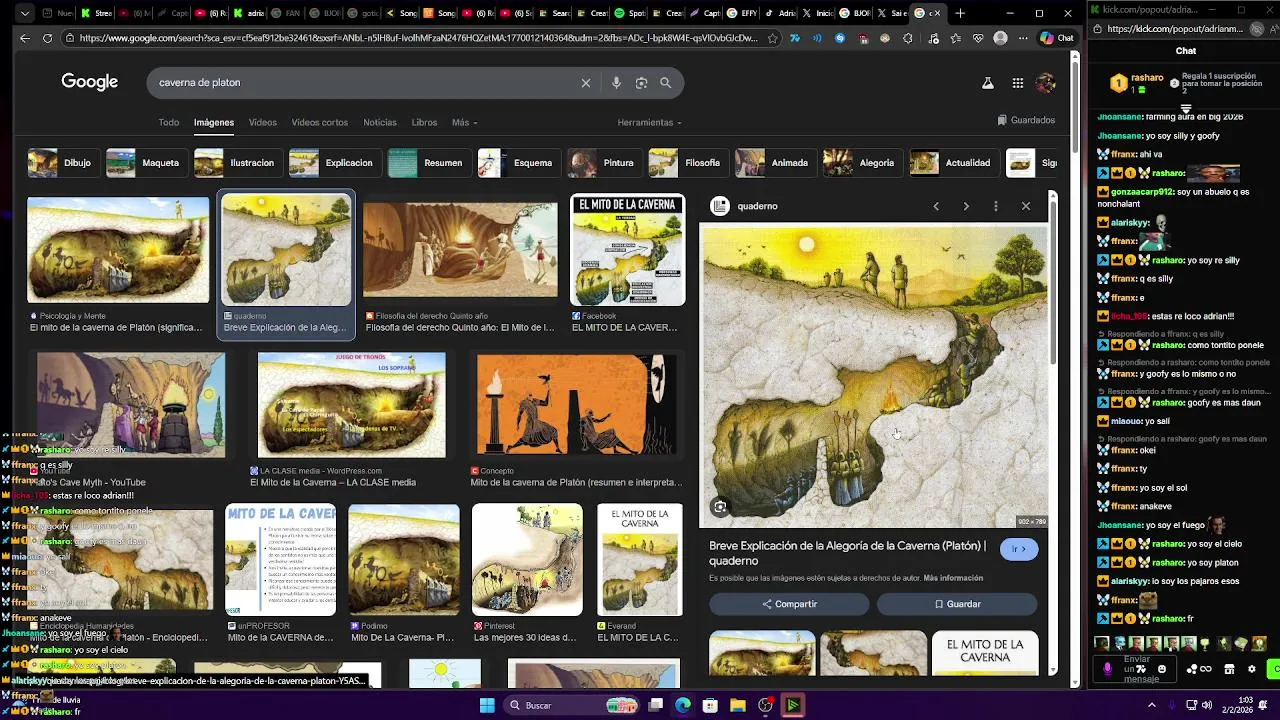This screenshot has height=720, width=1280.
Task: Open Google account profile avatar
Action: 1046,83
